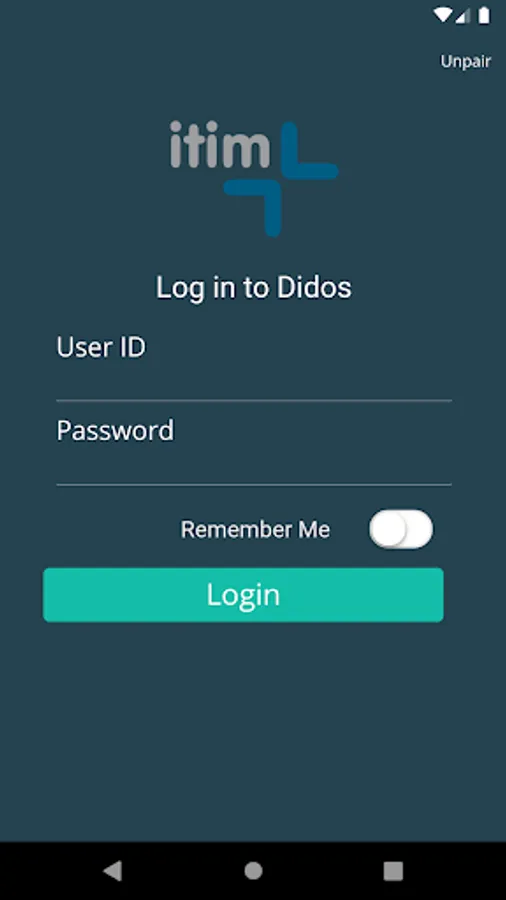Tap the underline beneath User ID
Image resolution: width=506 pixels, height=900 pixels.
point(254,400)
